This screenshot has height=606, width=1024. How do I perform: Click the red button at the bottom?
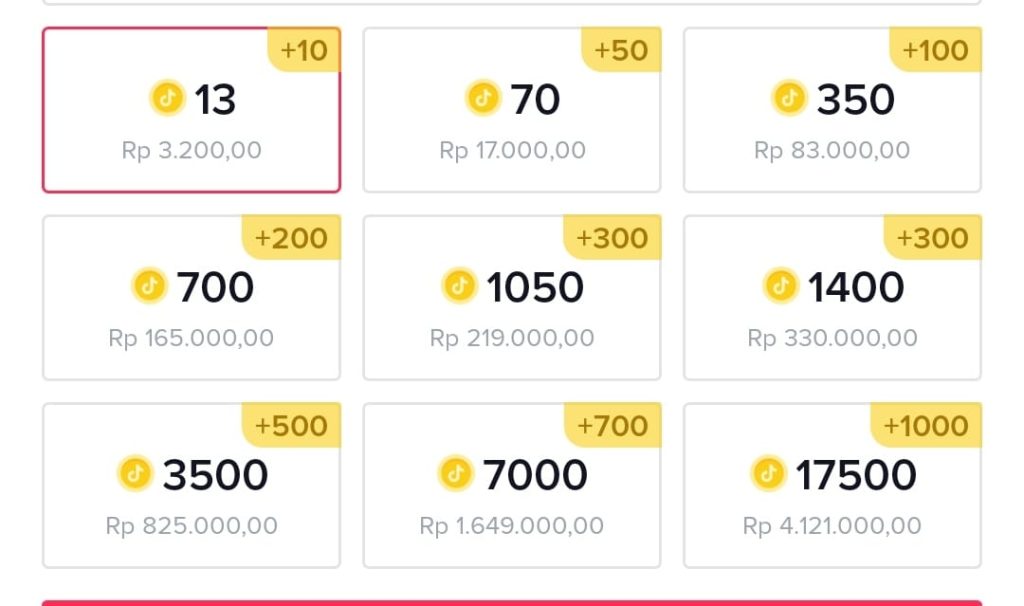pyautogui.click(x=512, y=600)
